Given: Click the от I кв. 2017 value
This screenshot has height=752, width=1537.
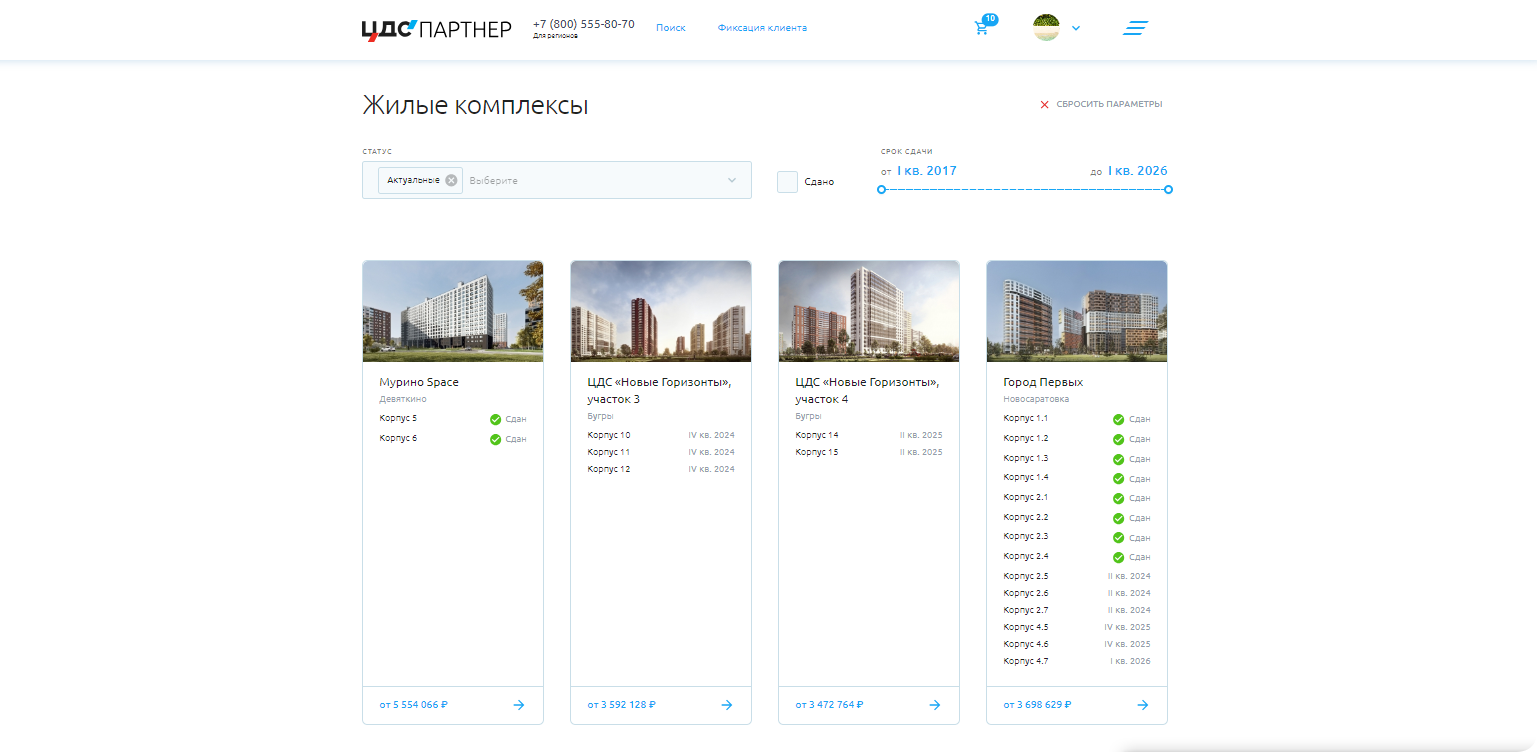Looking at the screenshot, I should point(919,171).
